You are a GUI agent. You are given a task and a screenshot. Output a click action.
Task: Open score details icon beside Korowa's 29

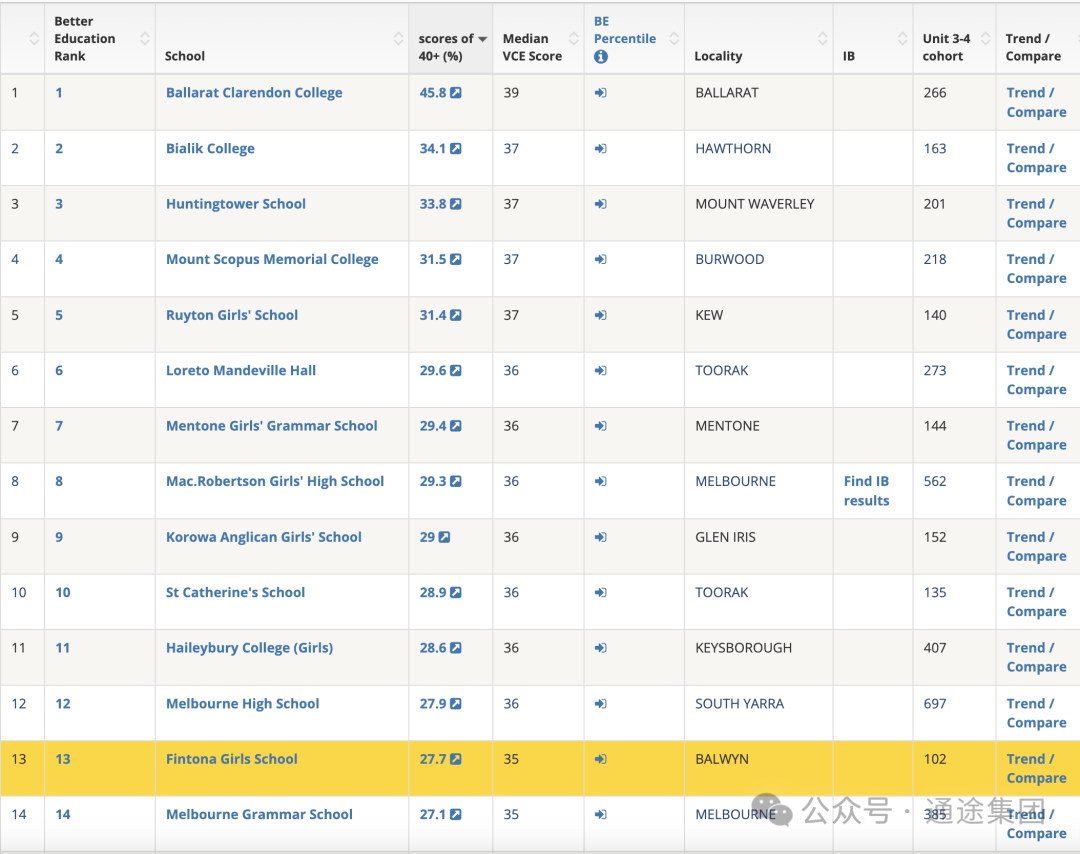[444, 537]
